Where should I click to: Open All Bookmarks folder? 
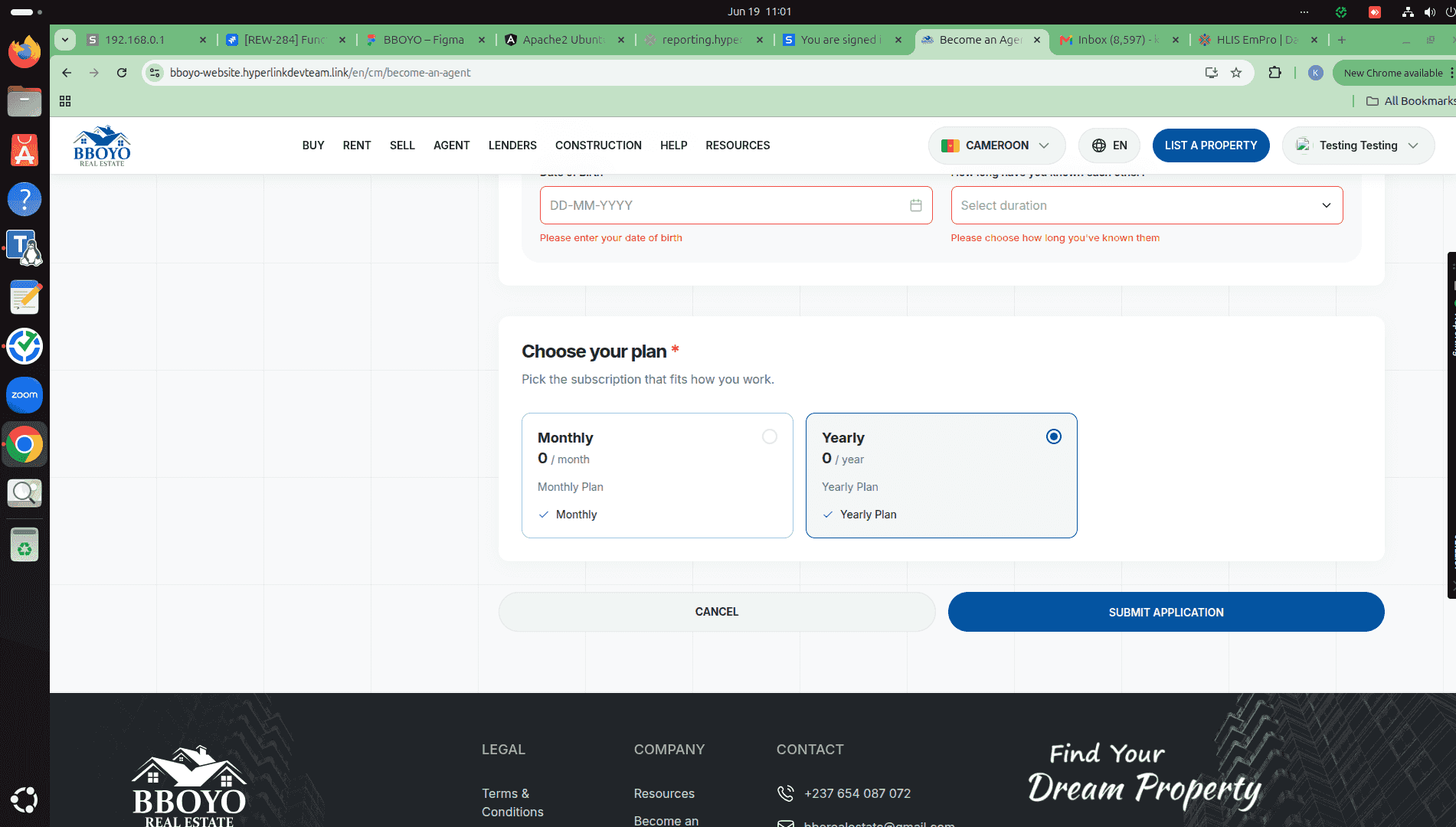pyautogui.click(x=1411, y=101)
